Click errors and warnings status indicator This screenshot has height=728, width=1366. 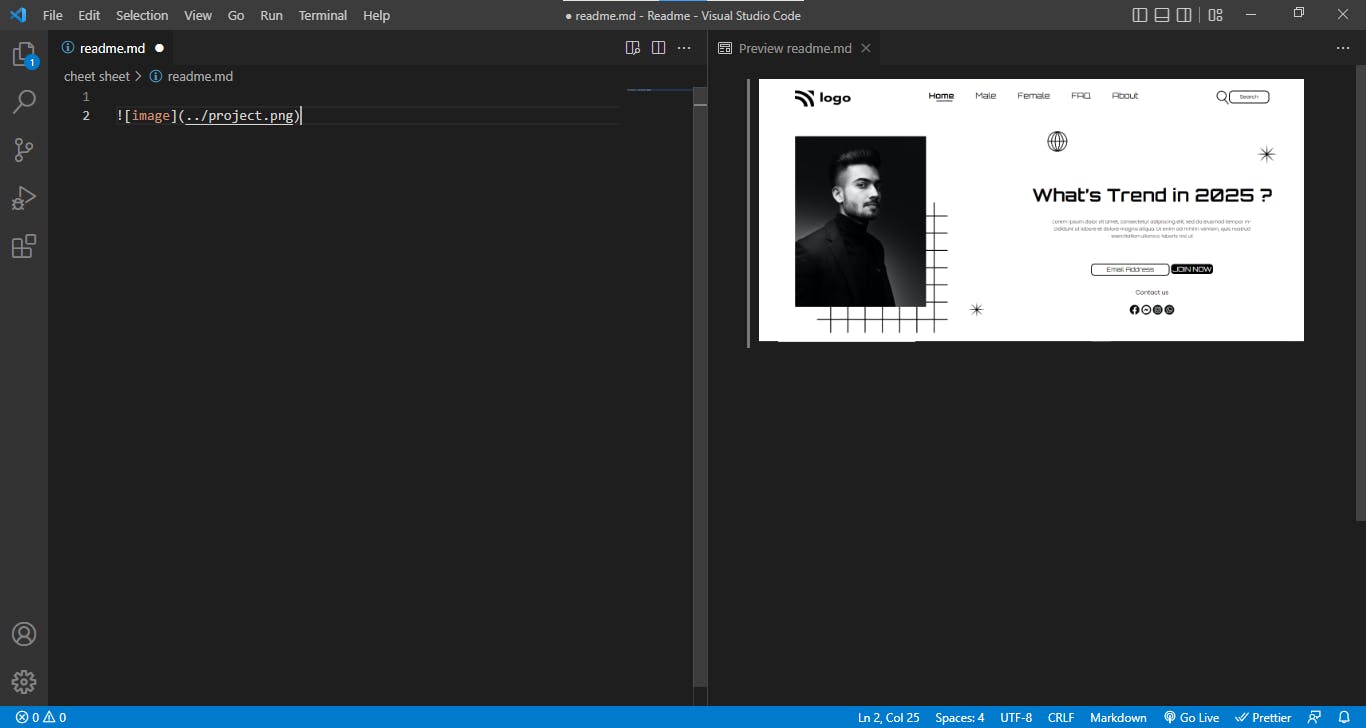41,717
